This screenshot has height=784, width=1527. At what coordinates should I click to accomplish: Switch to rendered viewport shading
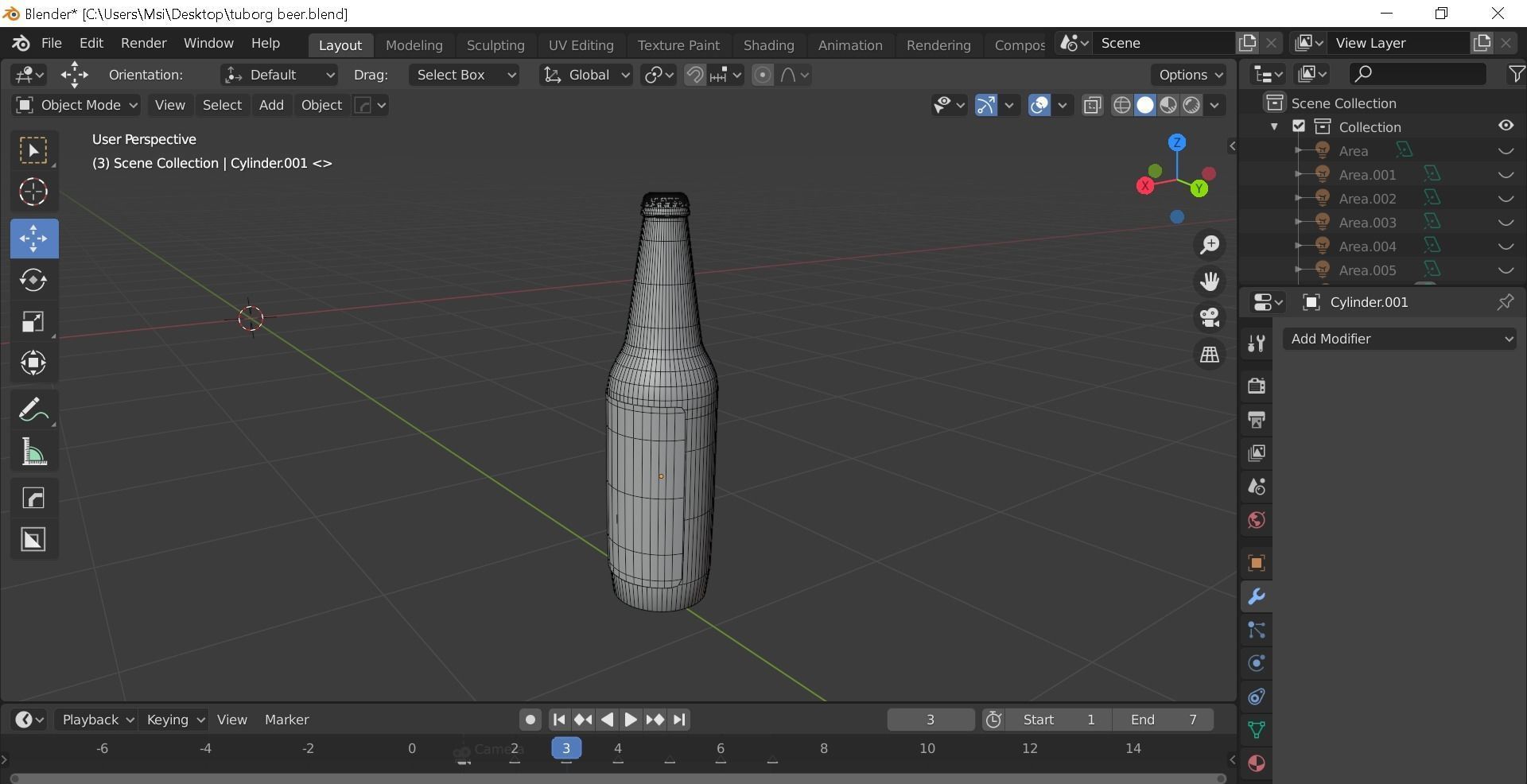[1191, 105]
